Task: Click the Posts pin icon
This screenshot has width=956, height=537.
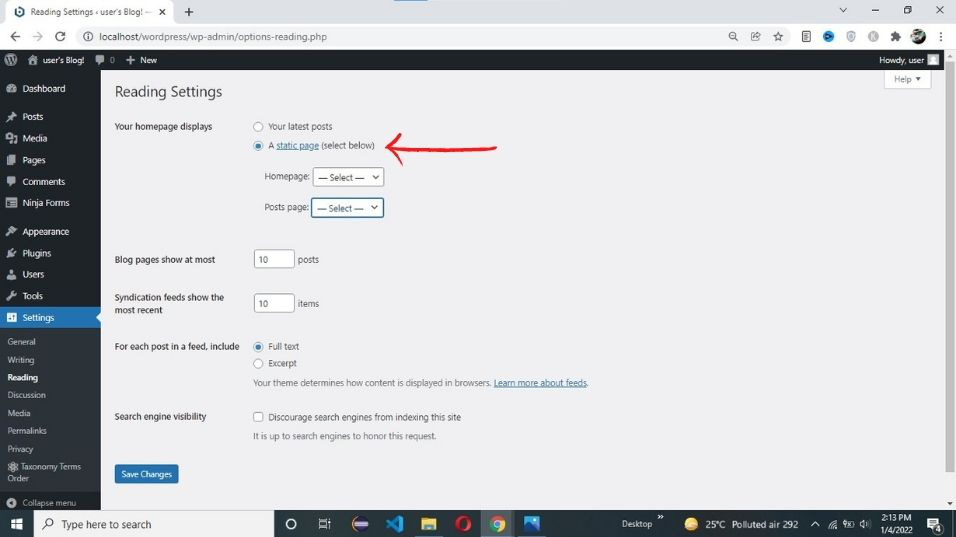Action: click(x=12, y=116)
